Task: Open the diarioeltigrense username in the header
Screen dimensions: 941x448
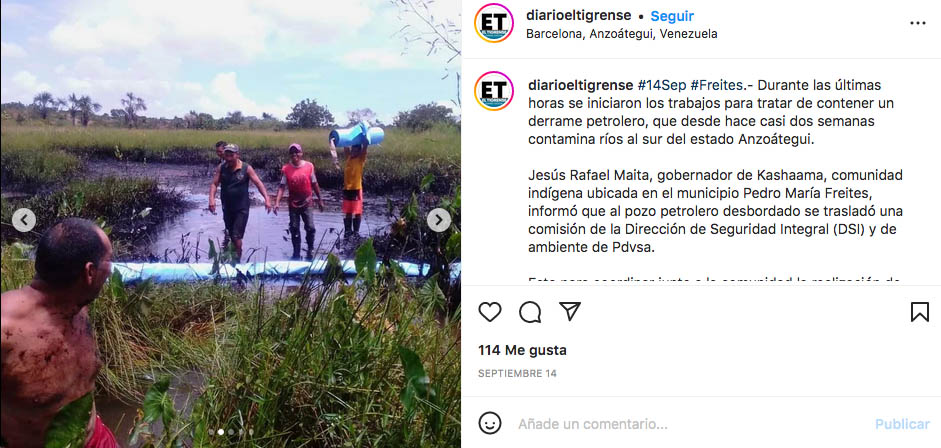Action: pos(579,16)
